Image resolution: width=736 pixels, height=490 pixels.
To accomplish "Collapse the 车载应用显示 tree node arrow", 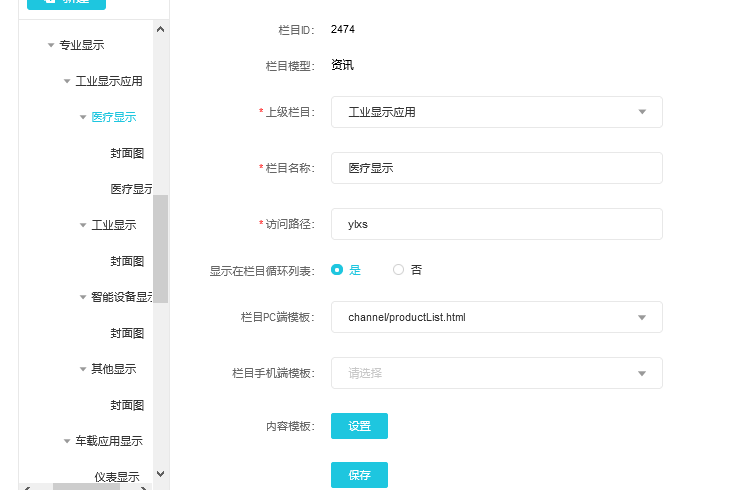I will (x=67, y=441).
